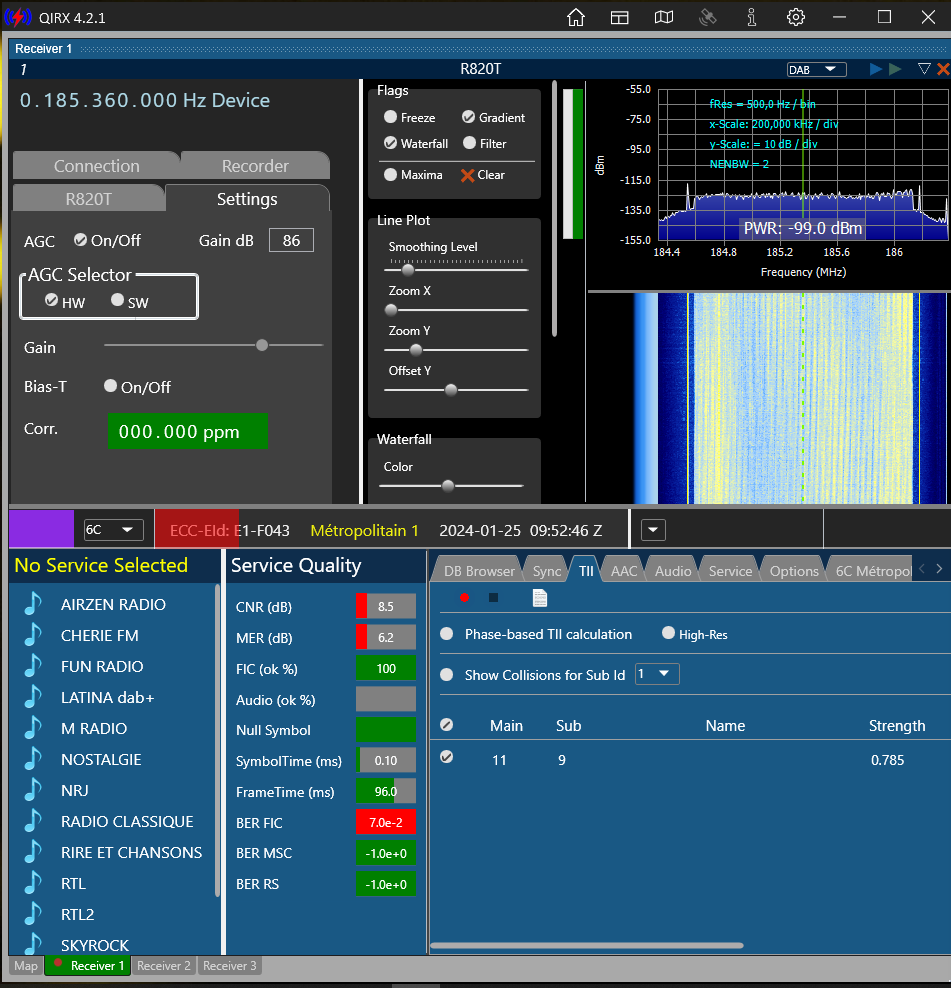This screenshot has height=988, width=951.
Task: Click the purple color block beside 6C
Action: (42, 529)
